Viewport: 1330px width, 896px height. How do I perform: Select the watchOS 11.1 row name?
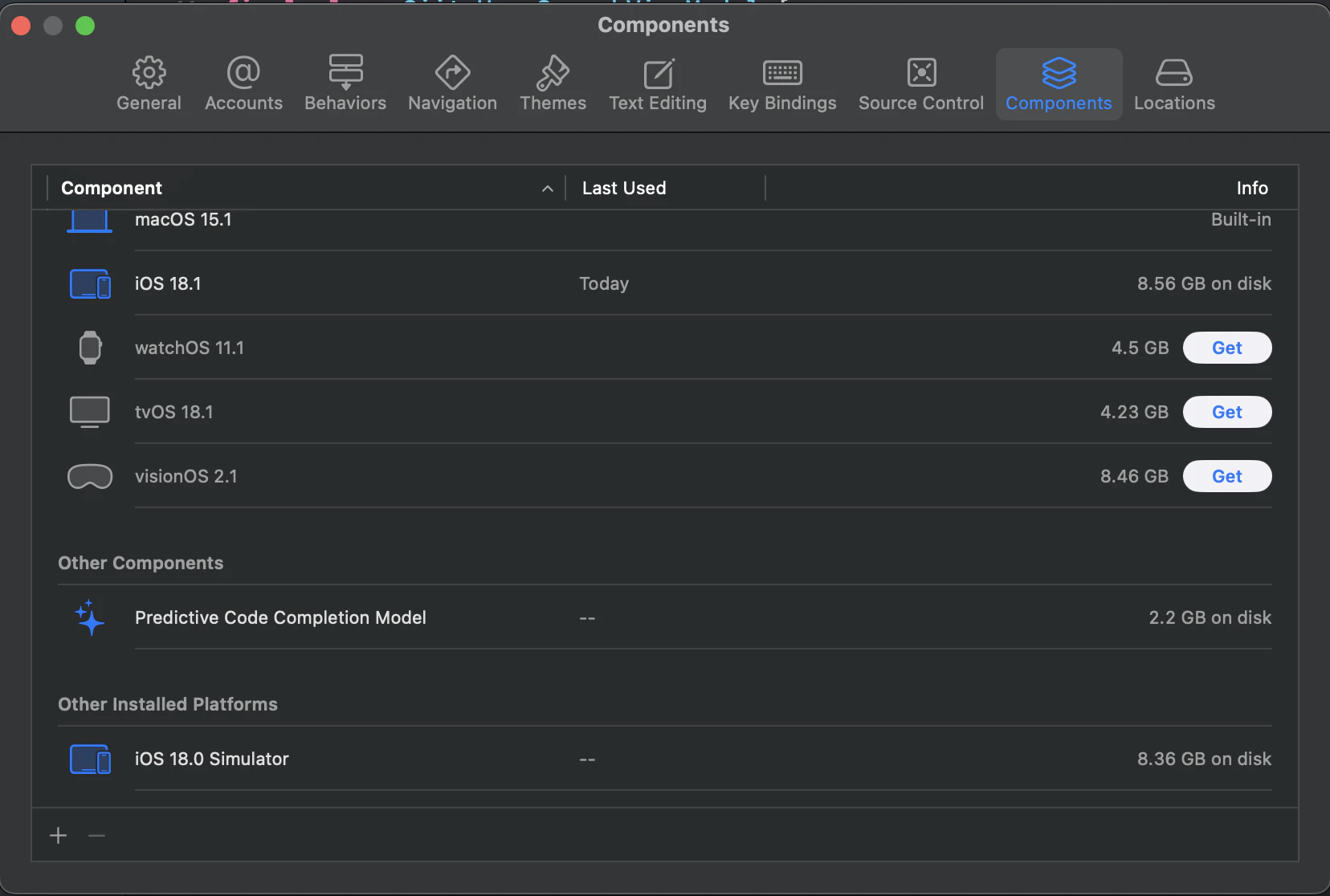coord(190,348)
